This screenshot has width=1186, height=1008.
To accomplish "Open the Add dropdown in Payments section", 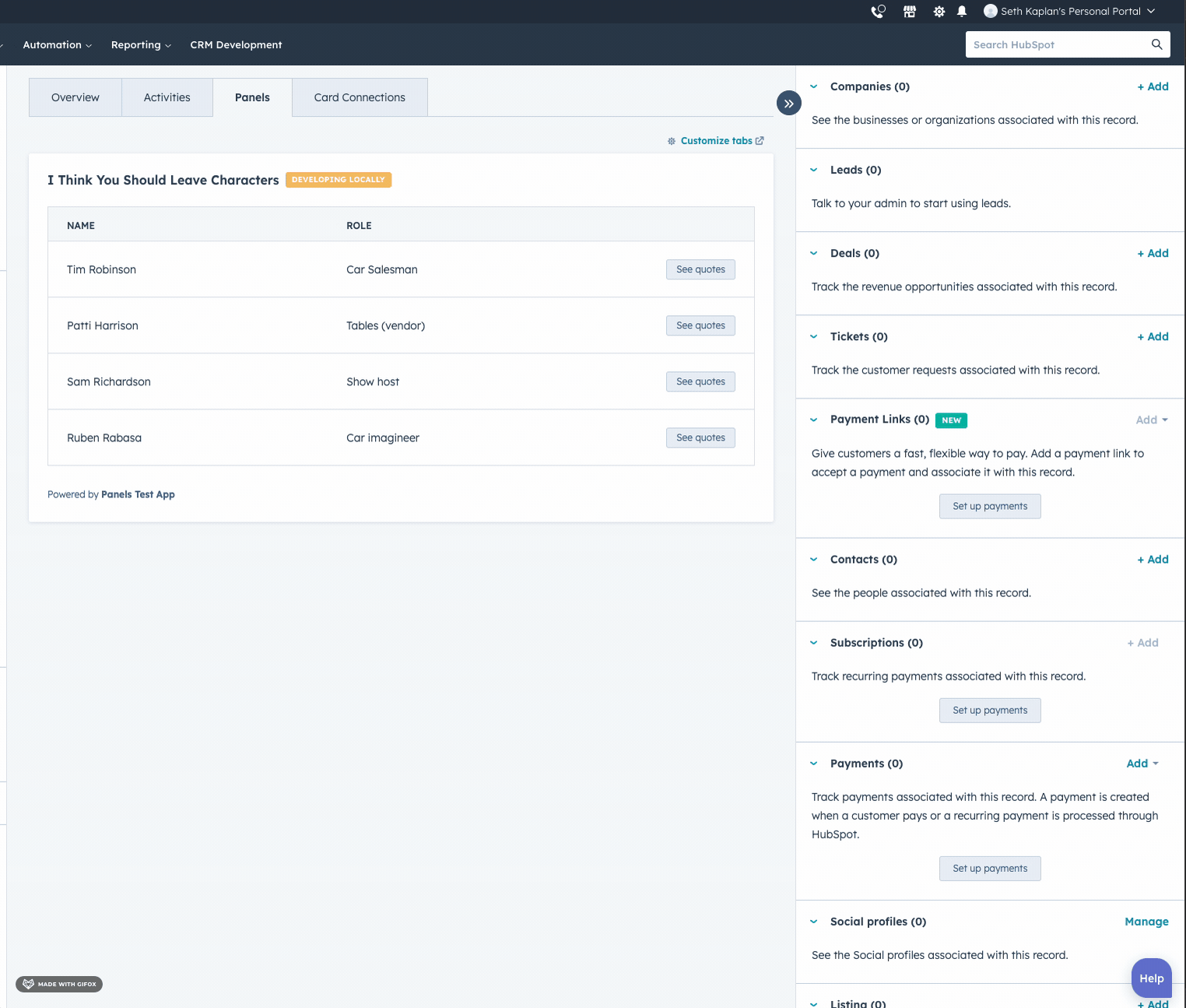I will (1142, 764).
